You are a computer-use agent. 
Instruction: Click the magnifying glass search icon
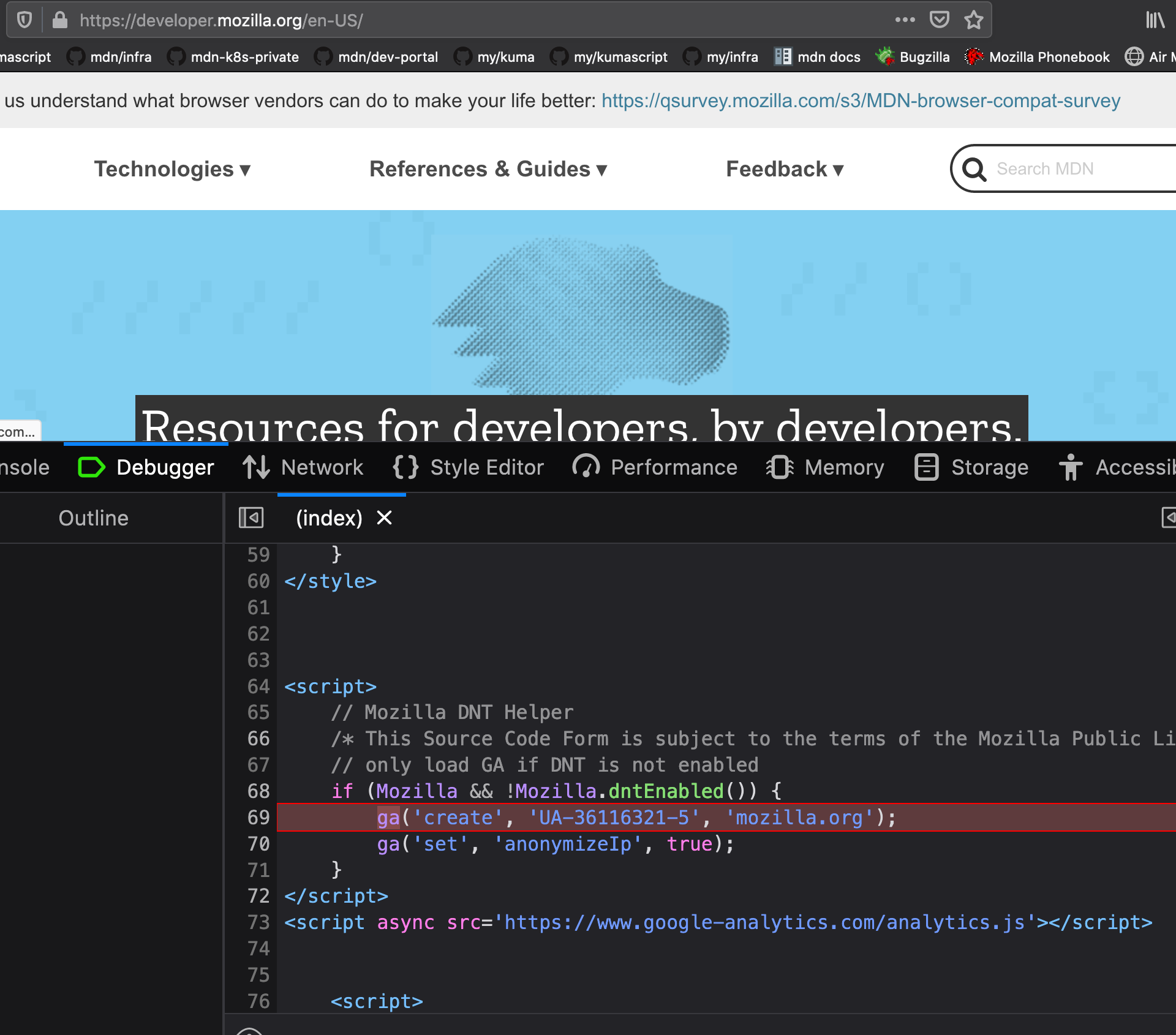coord(974,169)
